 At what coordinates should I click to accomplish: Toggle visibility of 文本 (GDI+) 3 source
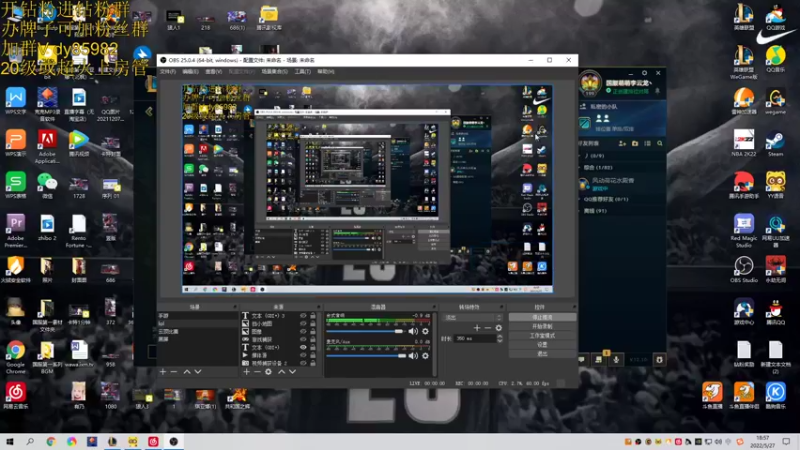pos(303,316)
